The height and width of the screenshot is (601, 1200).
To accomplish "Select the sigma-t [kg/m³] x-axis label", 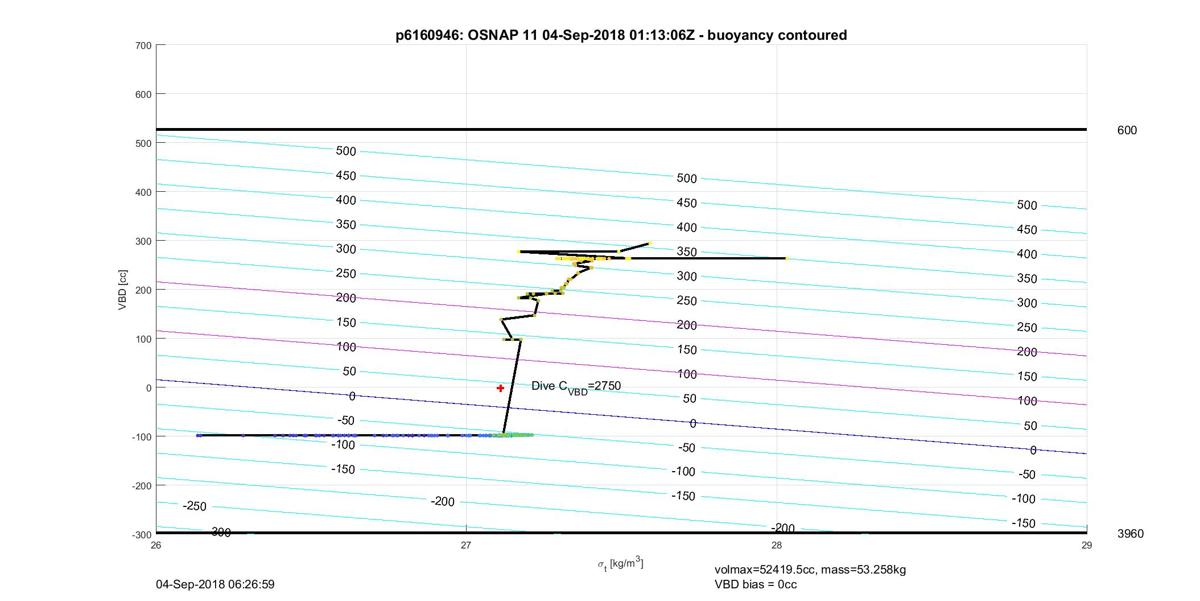I will pos(620,564).
